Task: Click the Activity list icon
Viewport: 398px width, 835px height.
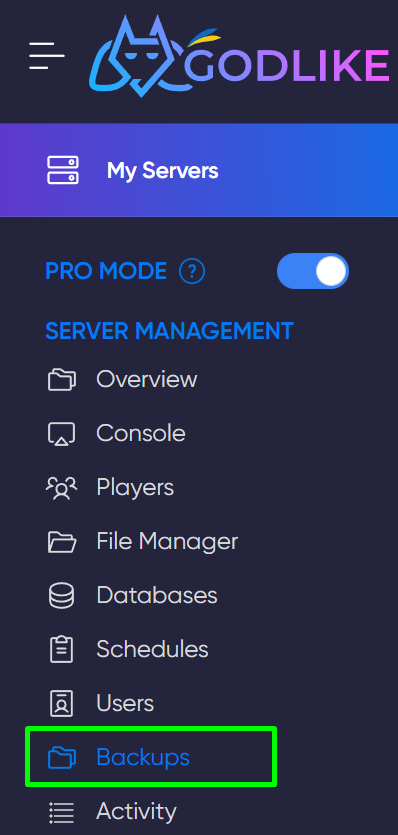Action: [61, 812]
